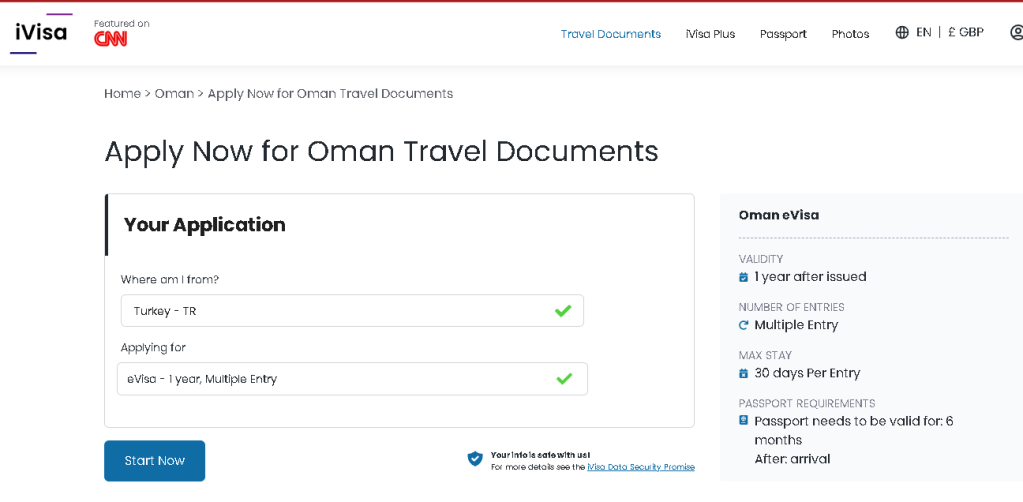Change the £ GBP currency setting
Viewport: 1023px width, 502px height.
pos(966,32)
